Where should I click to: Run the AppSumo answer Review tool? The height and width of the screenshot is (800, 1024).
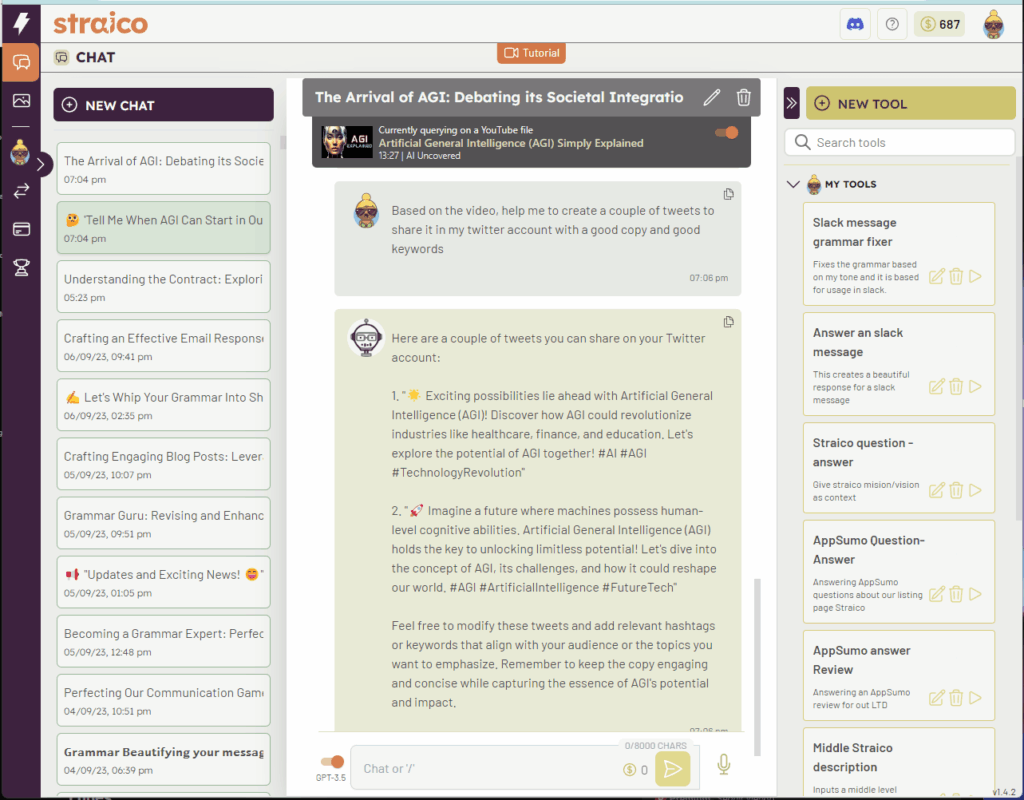click(976, 698)
